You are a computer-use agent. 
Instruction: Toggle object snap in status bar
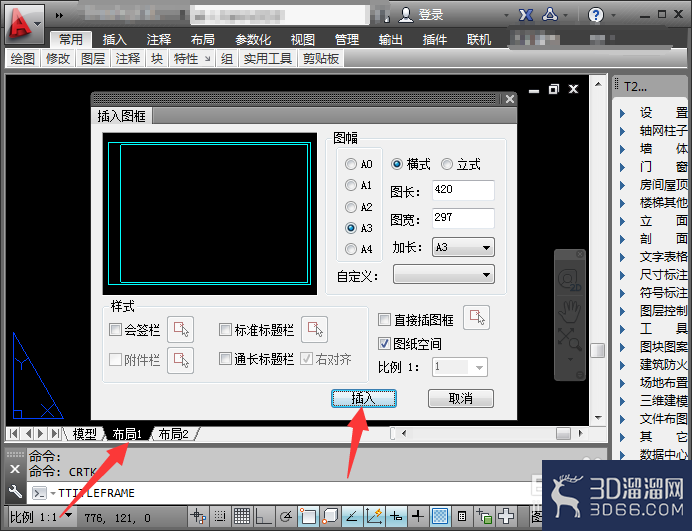pos(308,516)
